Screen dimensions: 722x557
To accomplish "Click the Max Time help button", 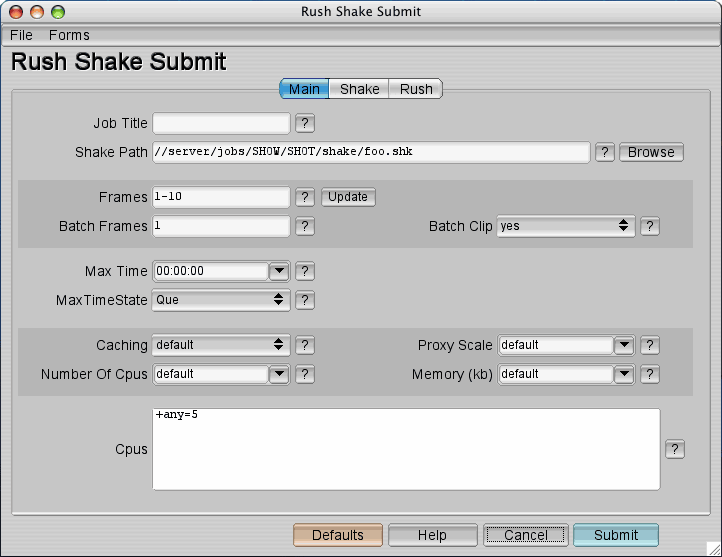I will 304,271.
